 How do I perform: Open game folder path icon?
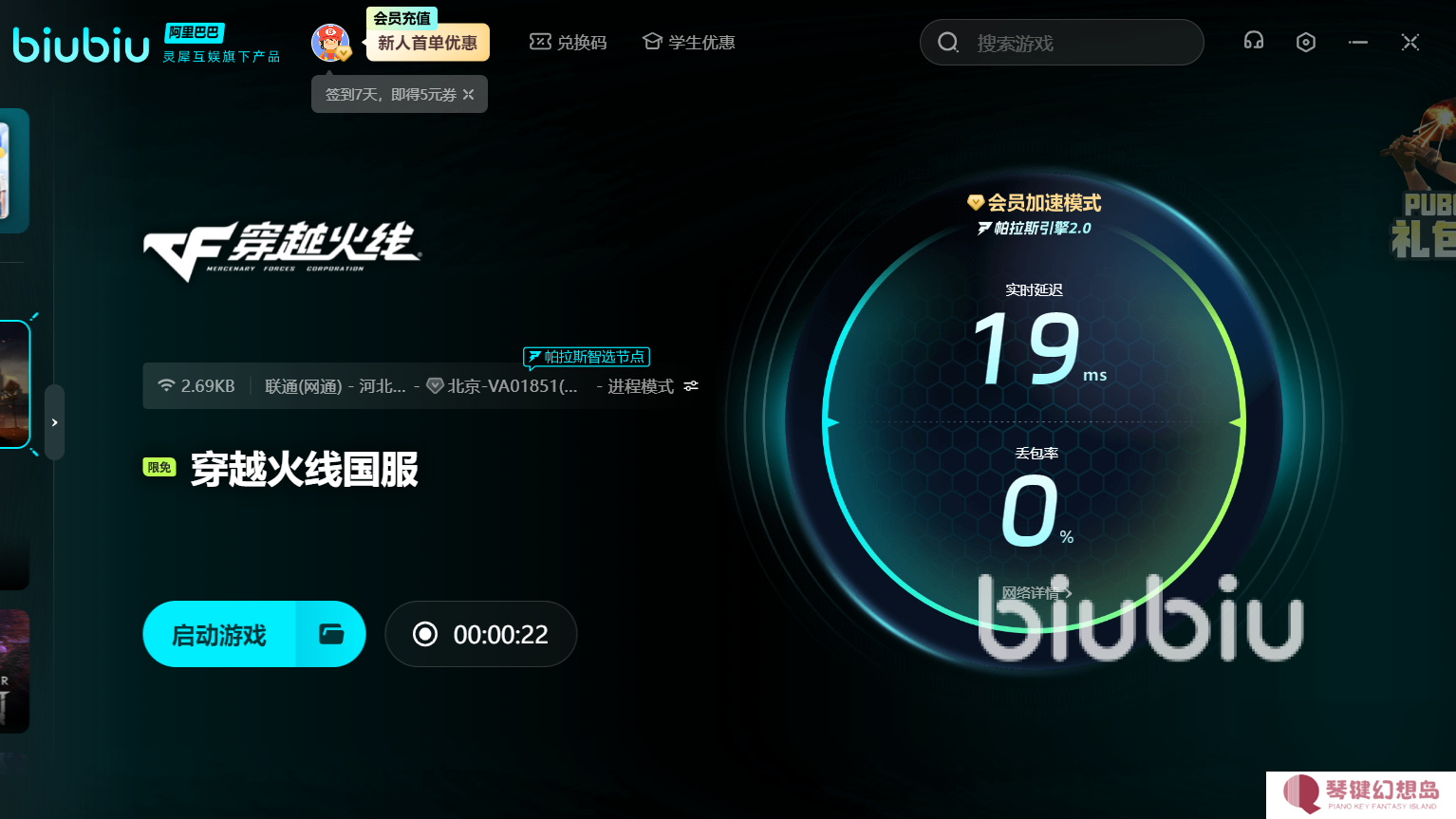pos(331,634)
